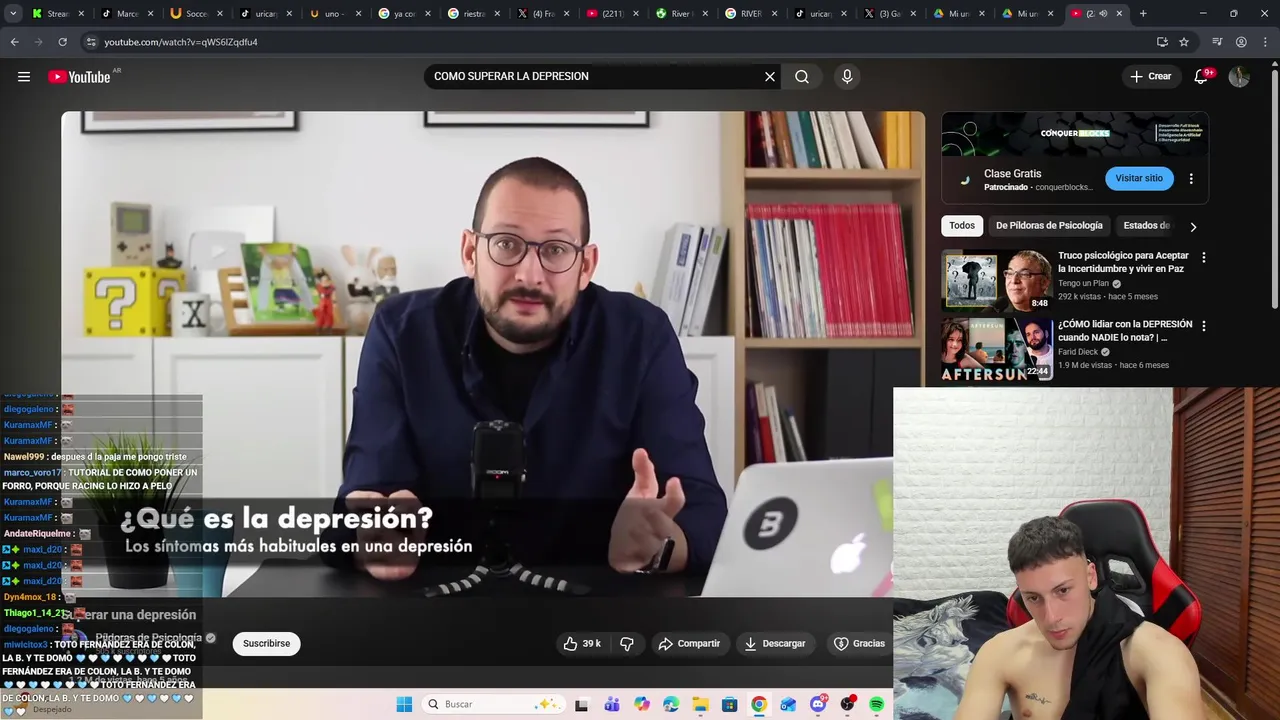Launch Copilot from the taskbar

coord(641,704)
